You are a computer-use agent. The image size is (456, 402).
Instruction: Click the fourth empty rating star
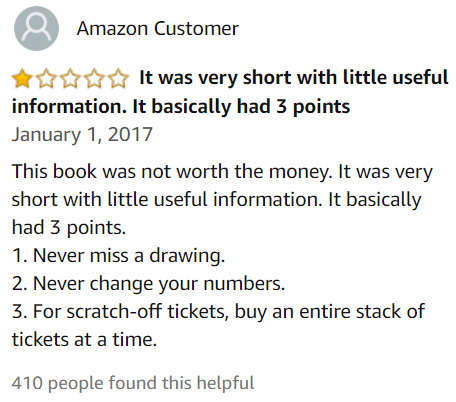pos(94,79)
